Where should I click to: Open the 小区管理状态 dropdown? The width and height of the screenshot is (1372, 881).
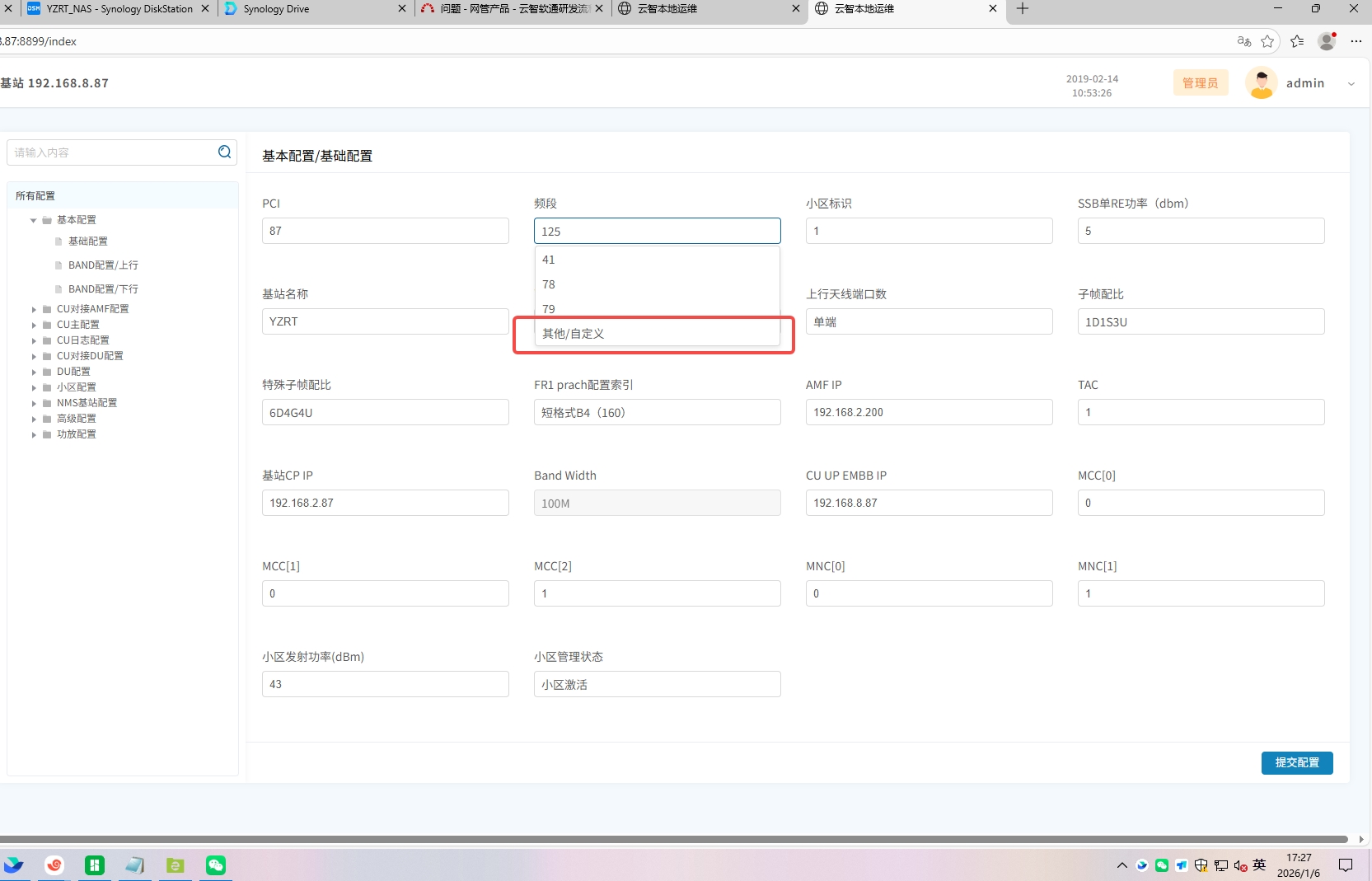657,684
